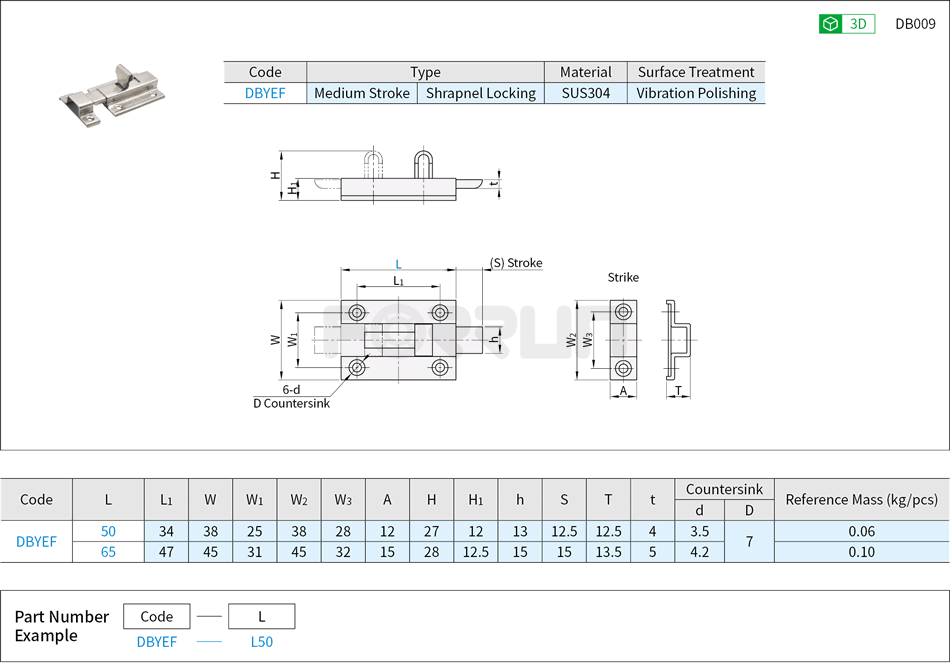The height and width of the screenshot is (663, 950).
Task: Select the DBYEF code in the dimensions table
Action: pyautogui.click(x=36, y=541)
